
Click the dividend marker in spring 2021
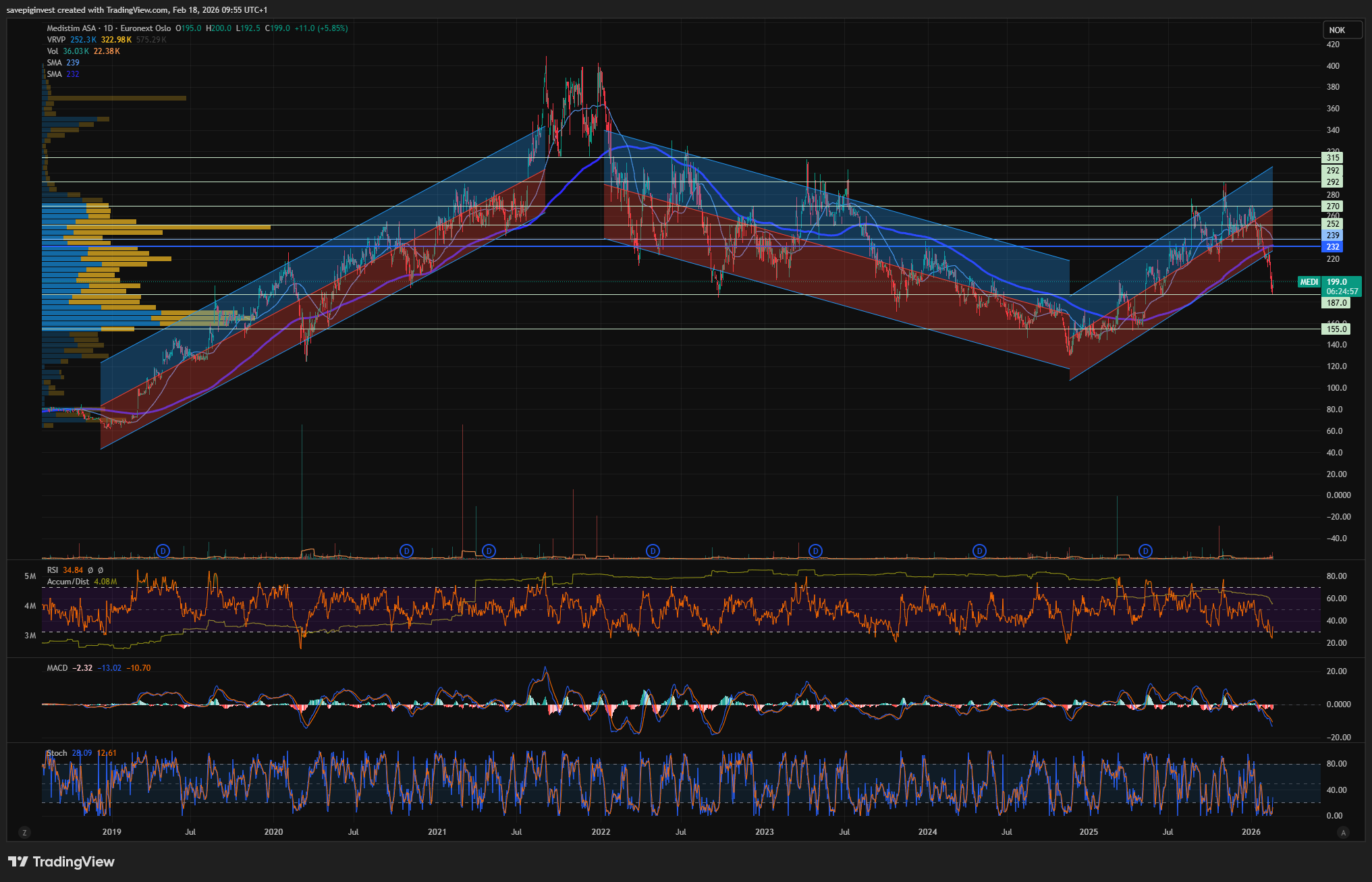coord(489,551)
